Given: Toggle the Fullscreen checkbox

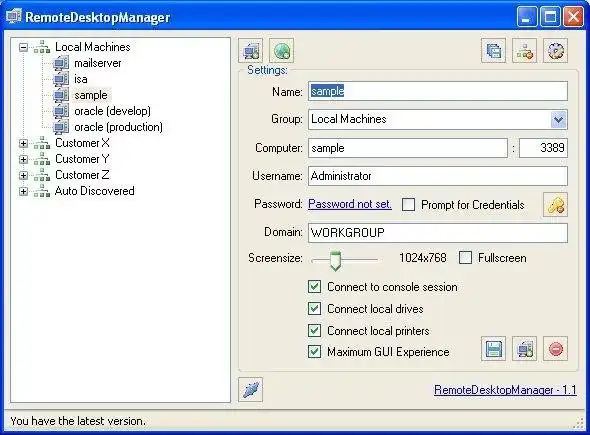Looking at the screenshot, I should click(465, 258).
